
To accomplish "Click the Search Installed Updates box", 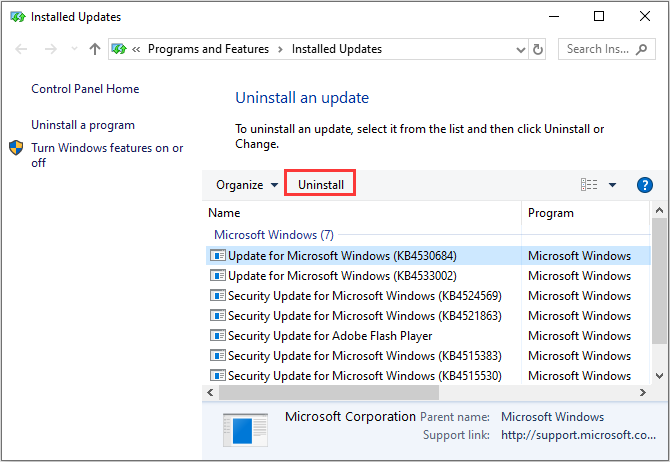I will click(x=606, y=49).
